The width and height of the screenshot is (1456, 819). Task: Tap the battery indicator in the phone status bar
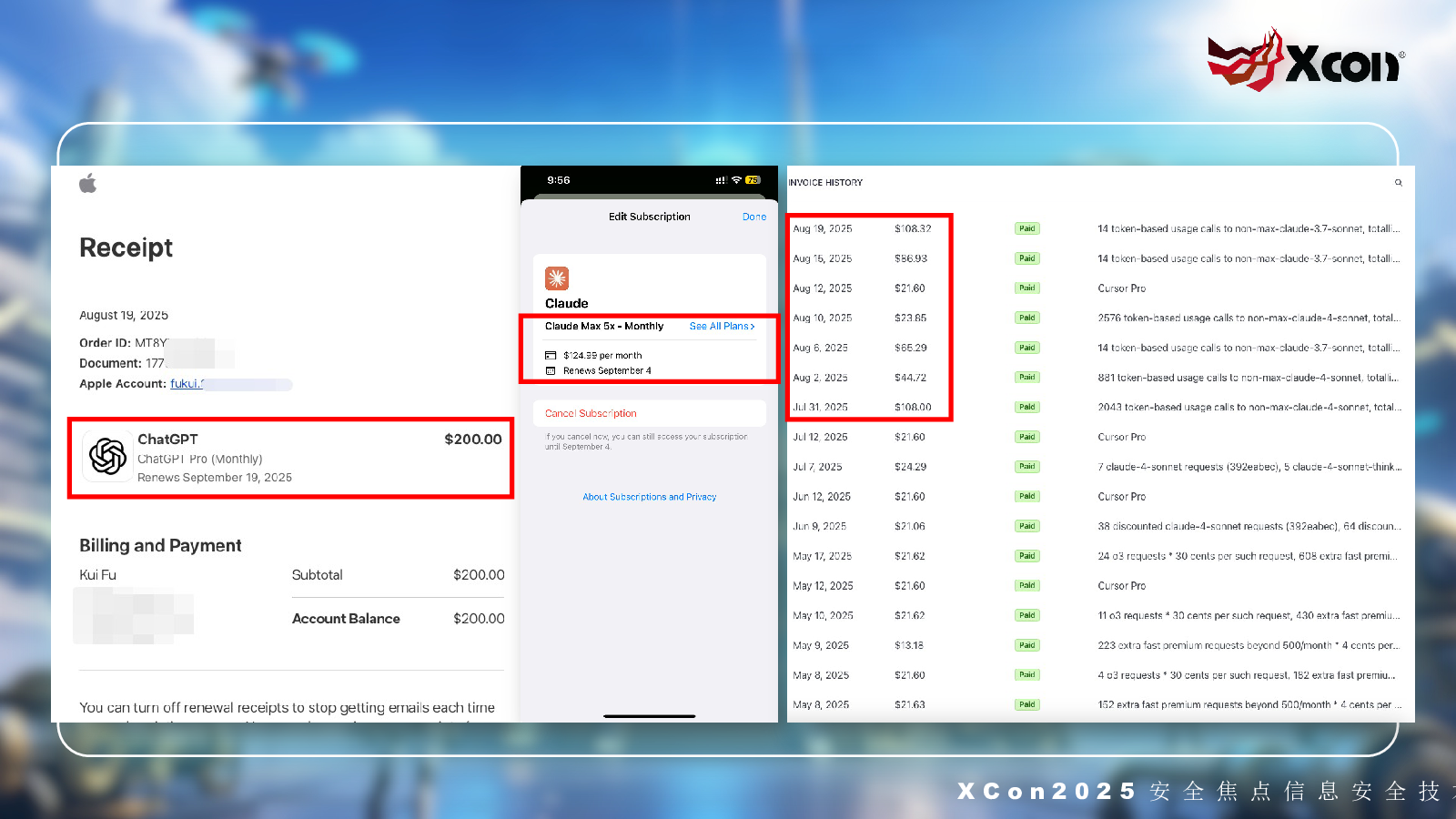(x=753, y=180)
